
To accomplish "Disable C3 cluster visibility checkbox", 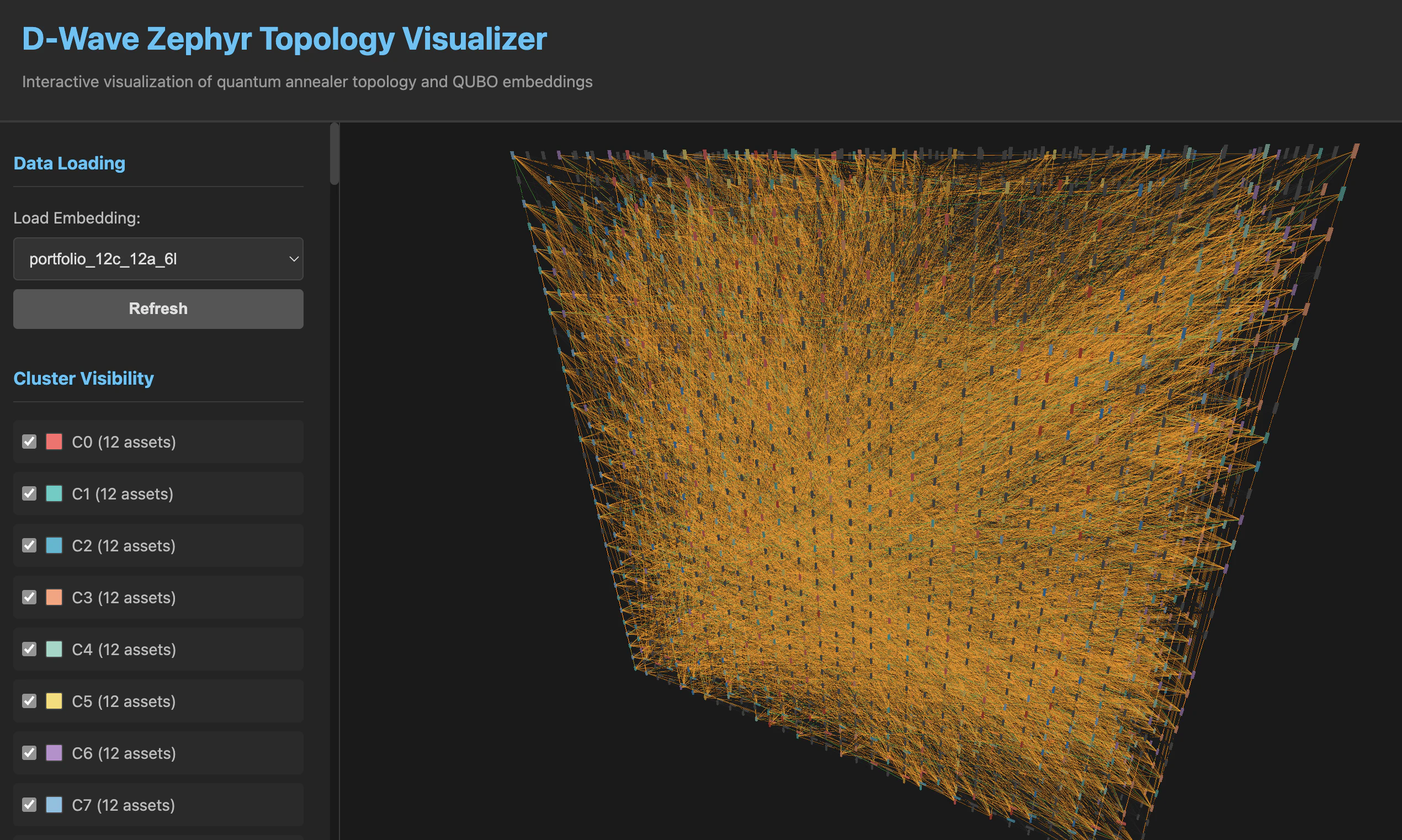I will [29, 597].
